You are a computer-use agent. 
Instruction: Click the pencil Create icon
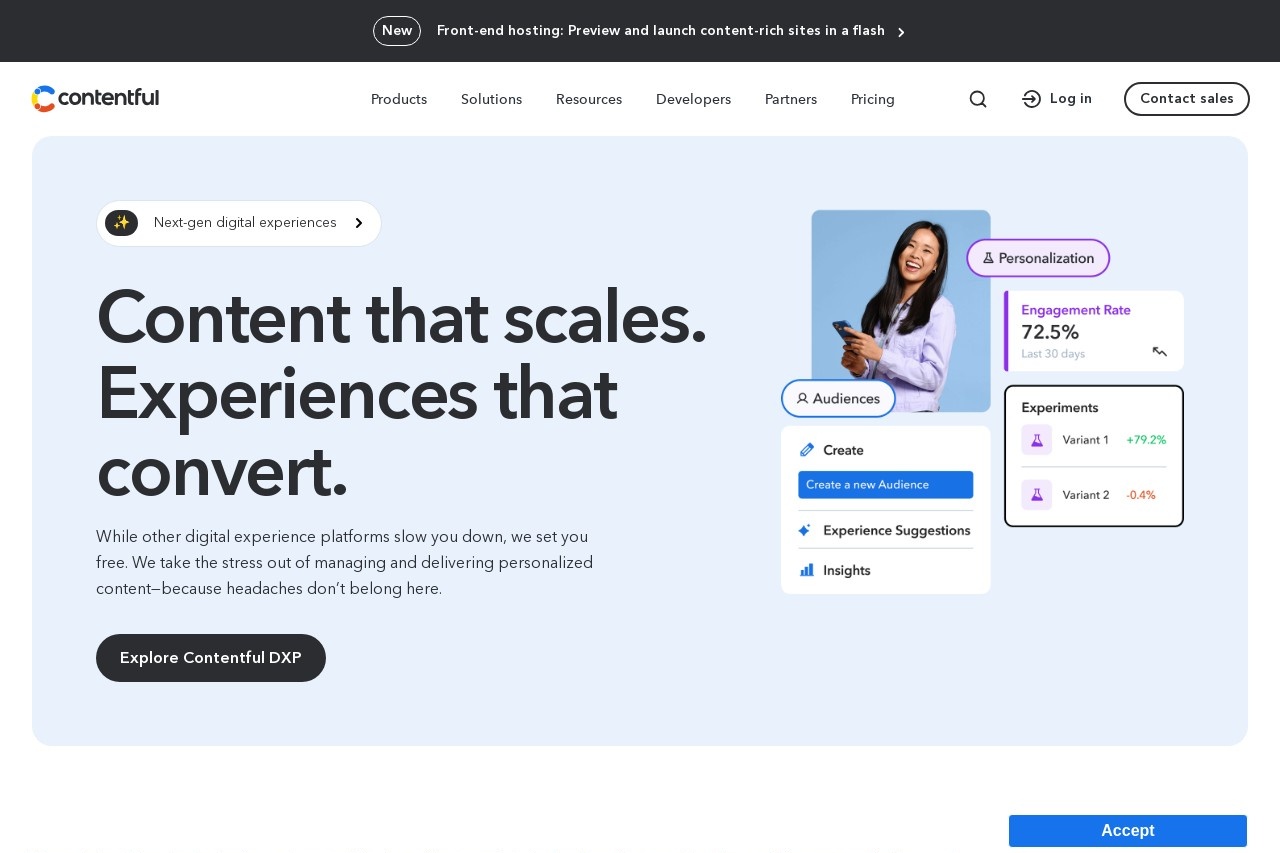click(807, 450)
